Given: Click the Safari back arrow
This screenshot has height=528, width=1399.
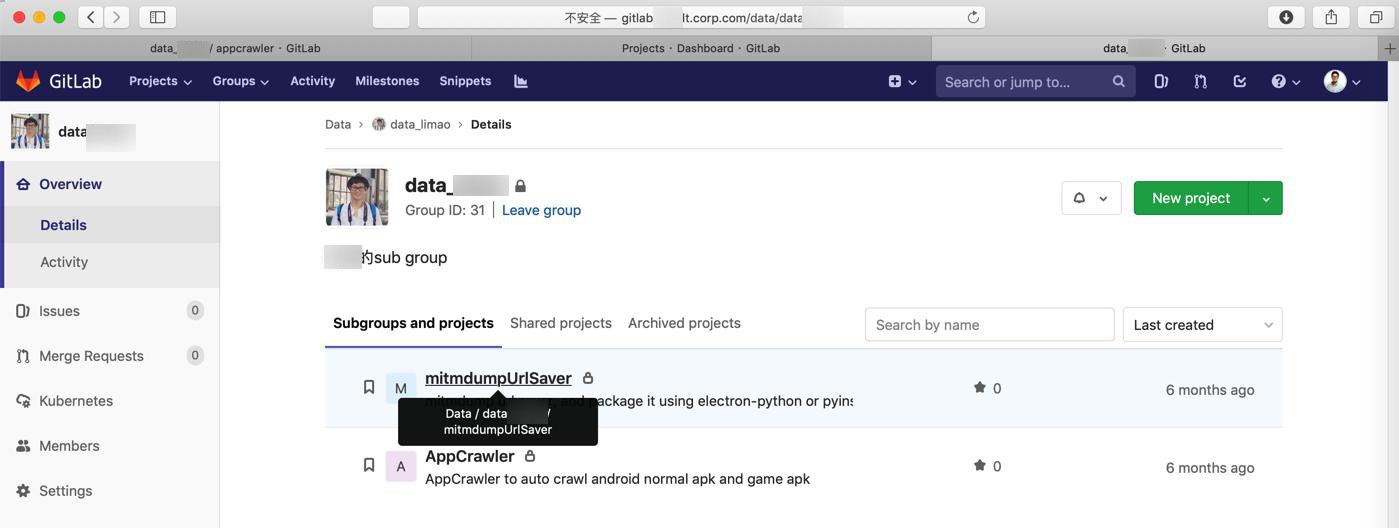Looking at the screenshot, I should point(91,17).
